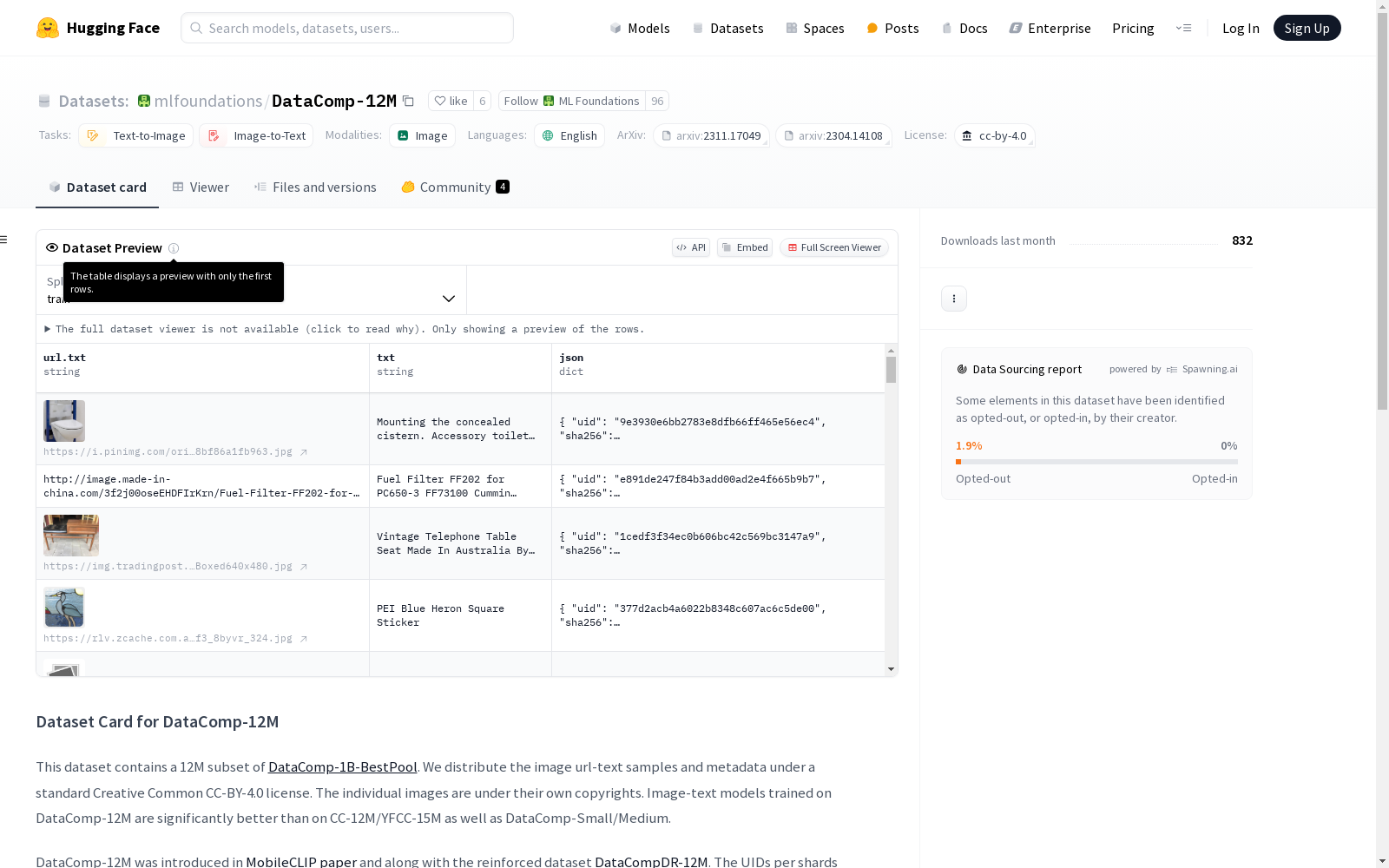
Task: Click the opted-out percentage progress bar
Action: point(1096,462)
